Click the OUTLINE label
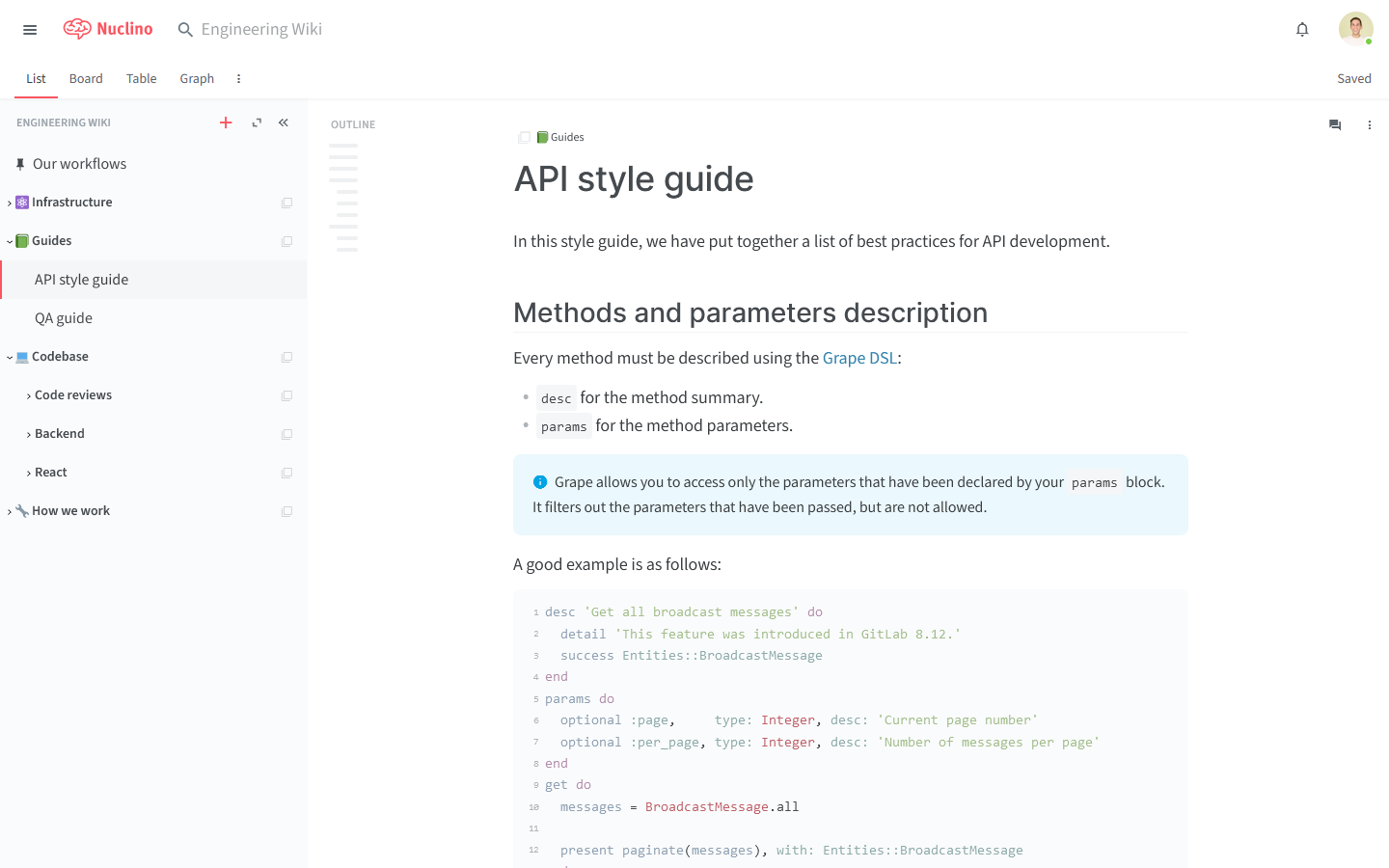This screenshot has width=1389, height=868. [353, 124]
